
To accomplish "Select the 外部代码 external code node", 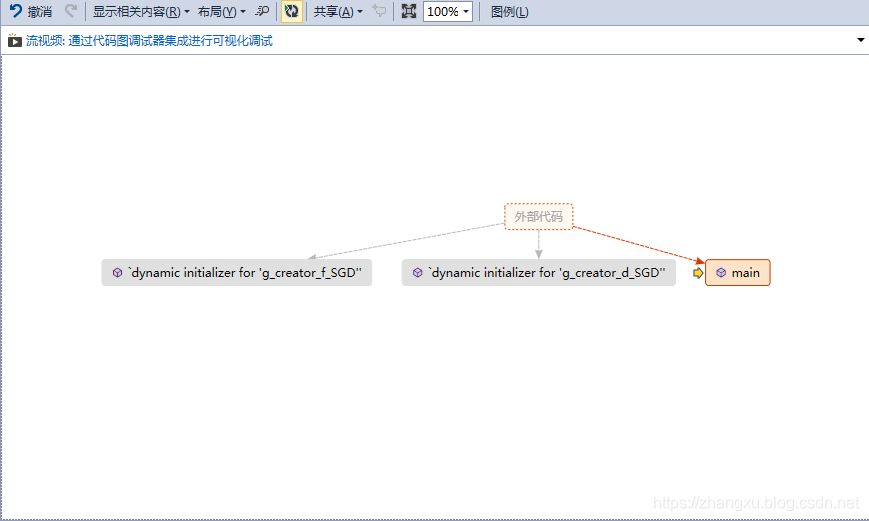I will click(538, 217).
